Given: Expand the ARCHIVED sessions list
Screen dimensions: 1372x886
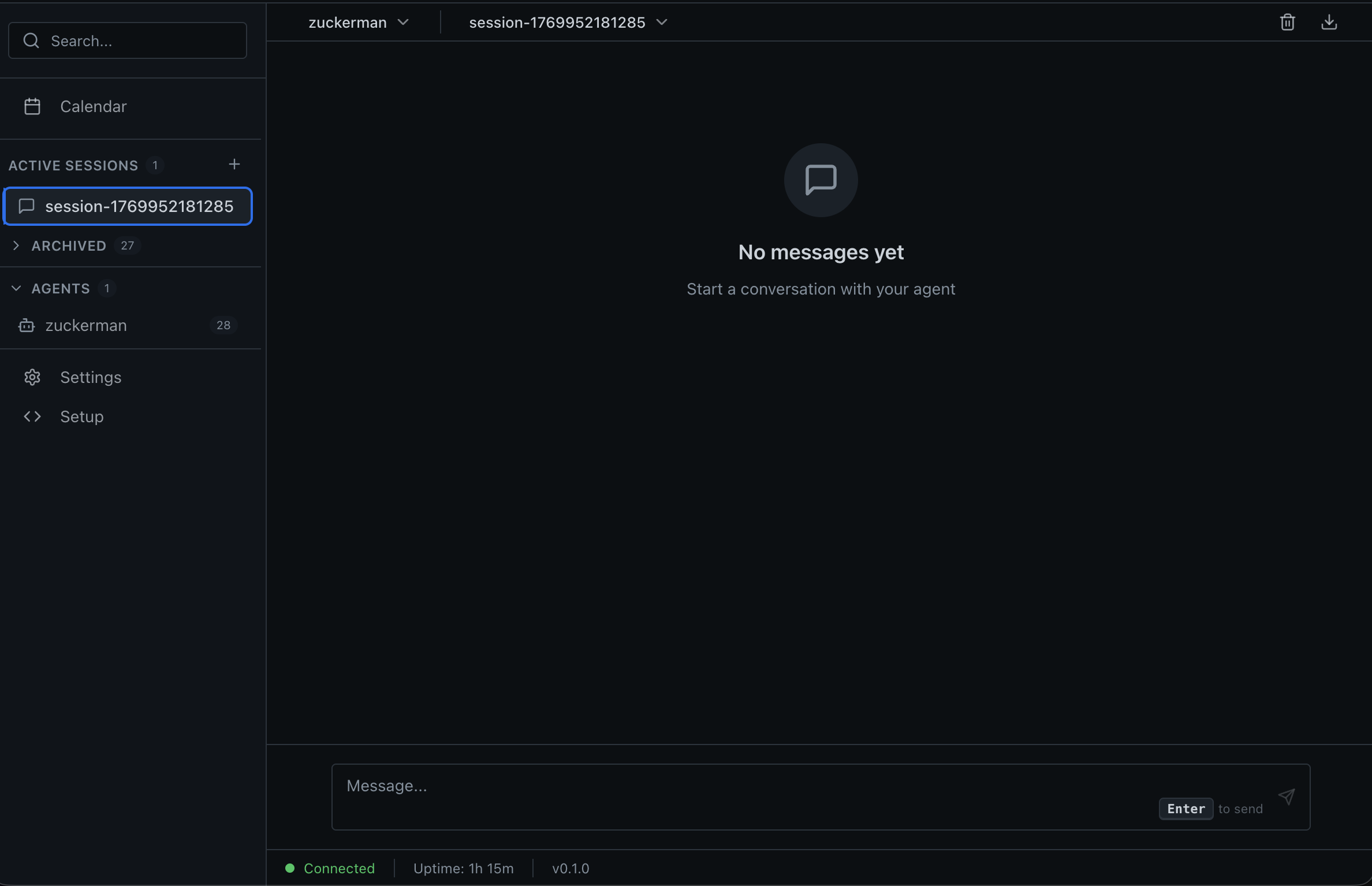Looking at the screenshot, I should 16,245.
